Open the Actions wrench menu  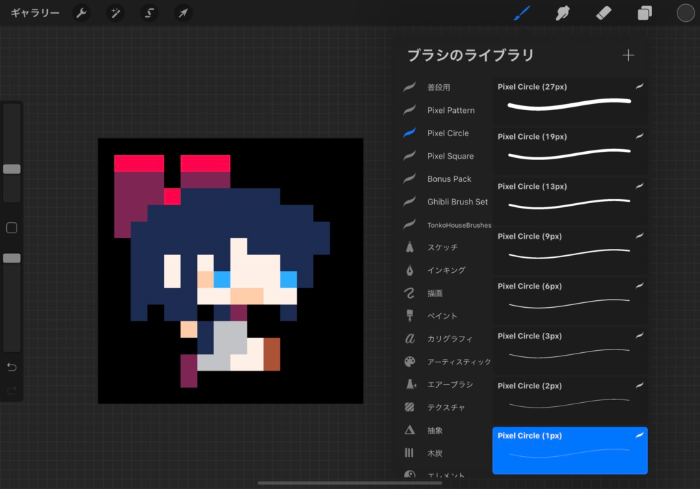tap(82, 14)
